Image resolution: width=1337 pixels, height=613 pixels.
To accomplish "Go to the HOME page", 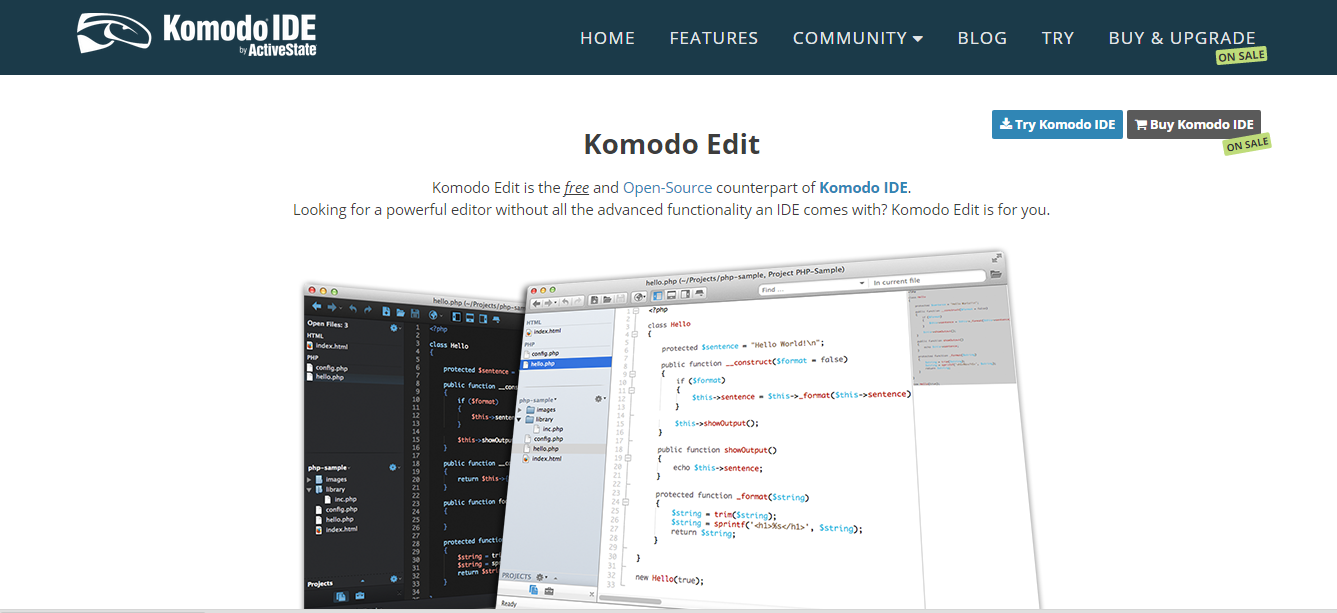I will tap(607, 38).
